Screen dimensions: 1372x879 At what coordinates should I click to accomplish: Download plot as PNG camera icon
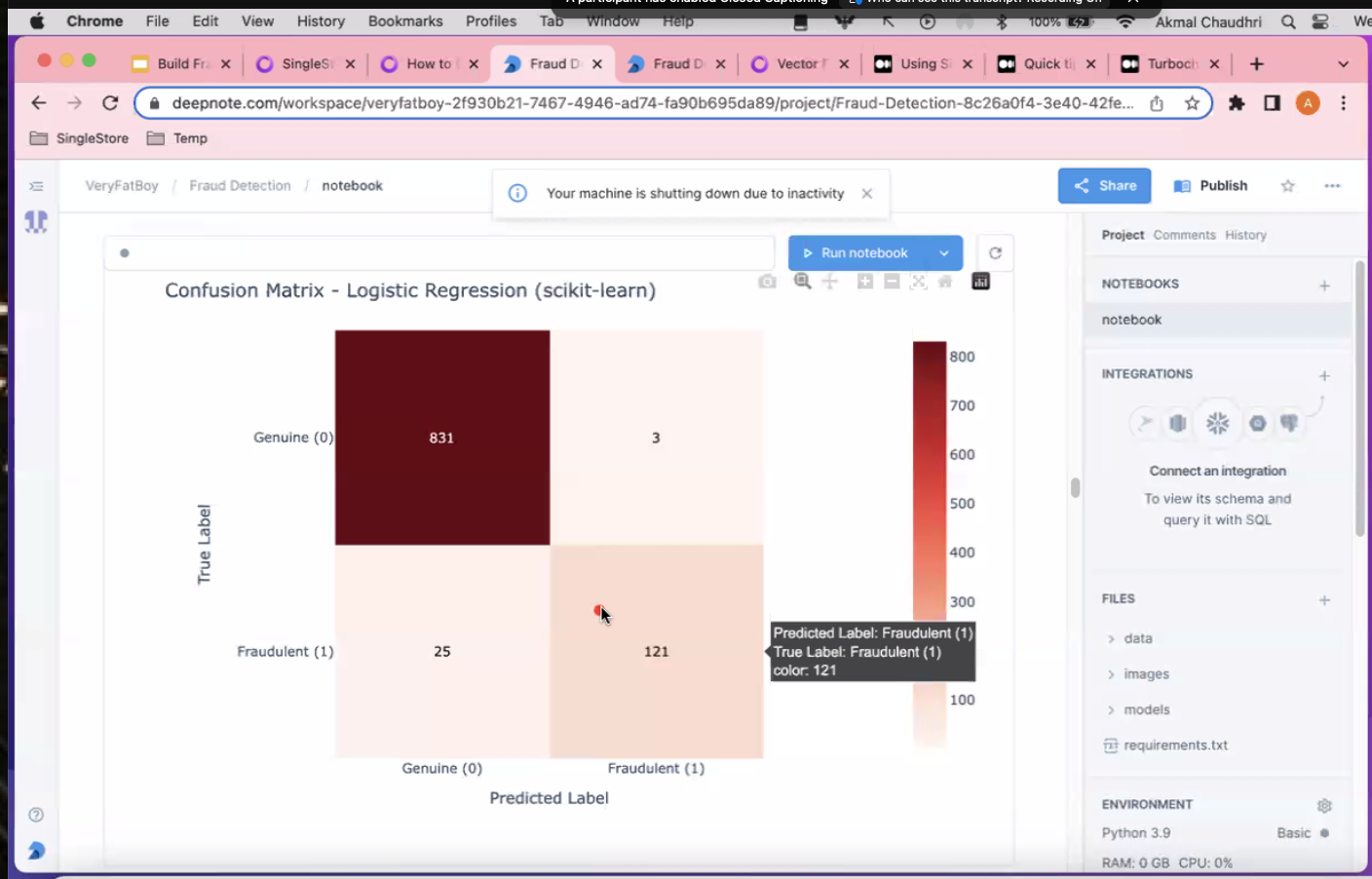tap(768, 282)
